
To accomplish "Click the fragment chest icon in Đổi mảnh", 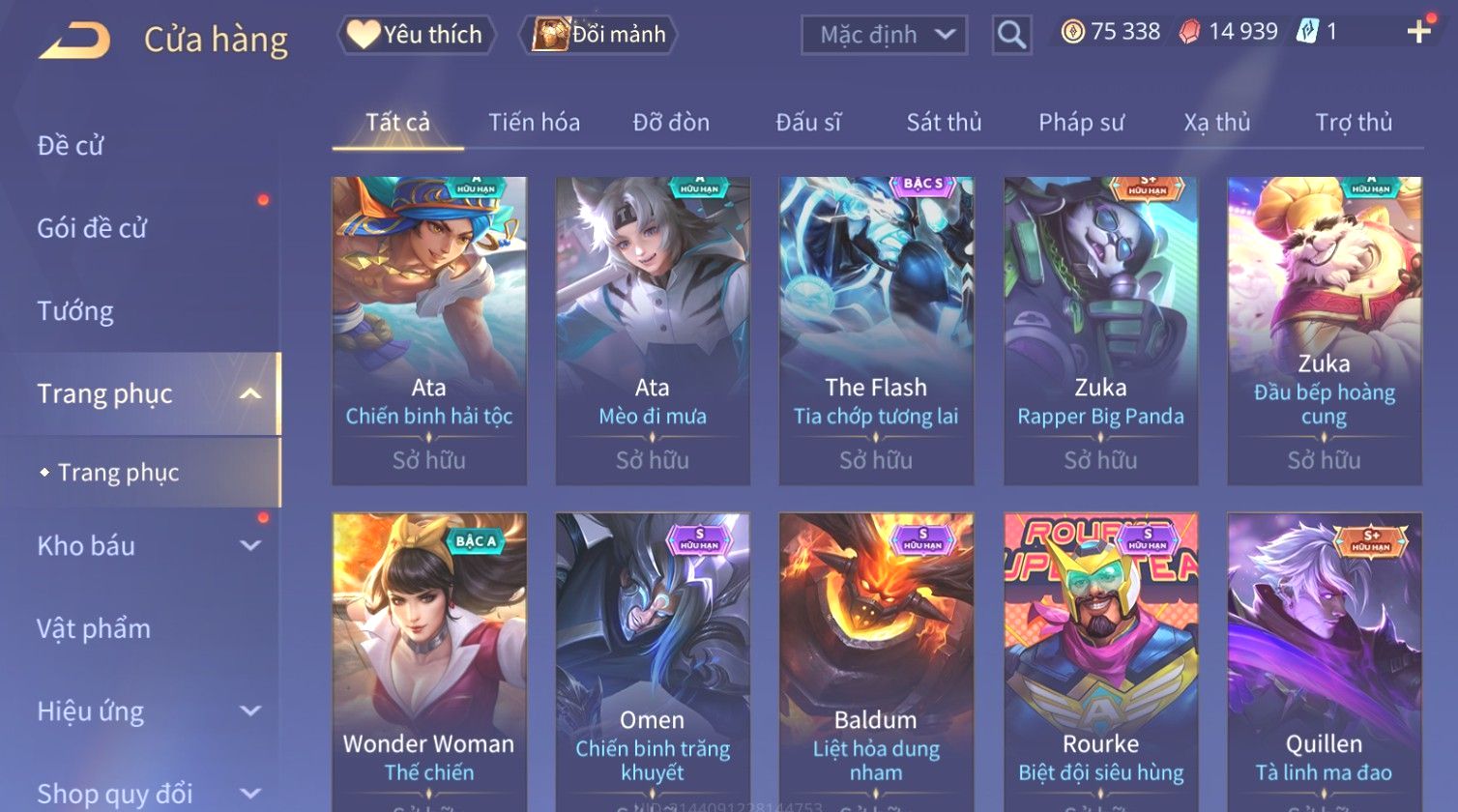I will coord(550,35).
